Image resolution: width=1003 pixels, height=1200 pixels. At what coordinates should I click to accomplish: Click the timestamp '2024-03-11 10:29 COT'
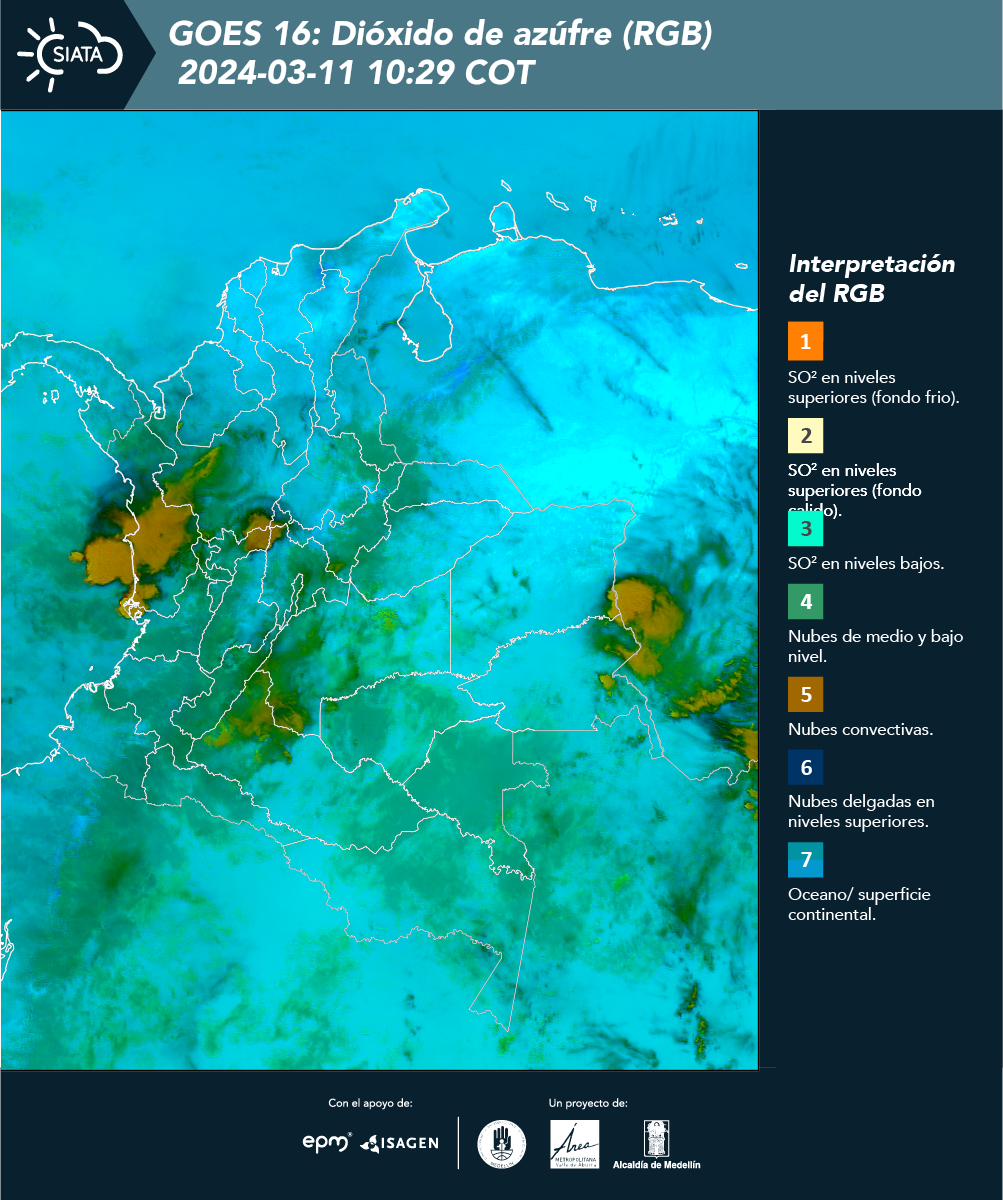(x=356, y=73)
